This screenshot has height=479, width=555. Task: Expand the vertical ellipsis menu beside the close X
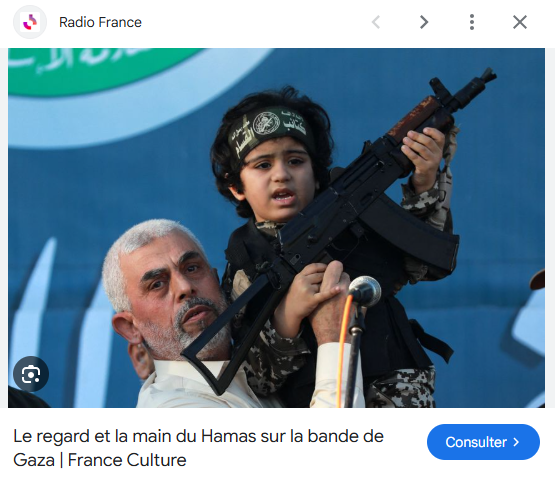pos(472,22)
